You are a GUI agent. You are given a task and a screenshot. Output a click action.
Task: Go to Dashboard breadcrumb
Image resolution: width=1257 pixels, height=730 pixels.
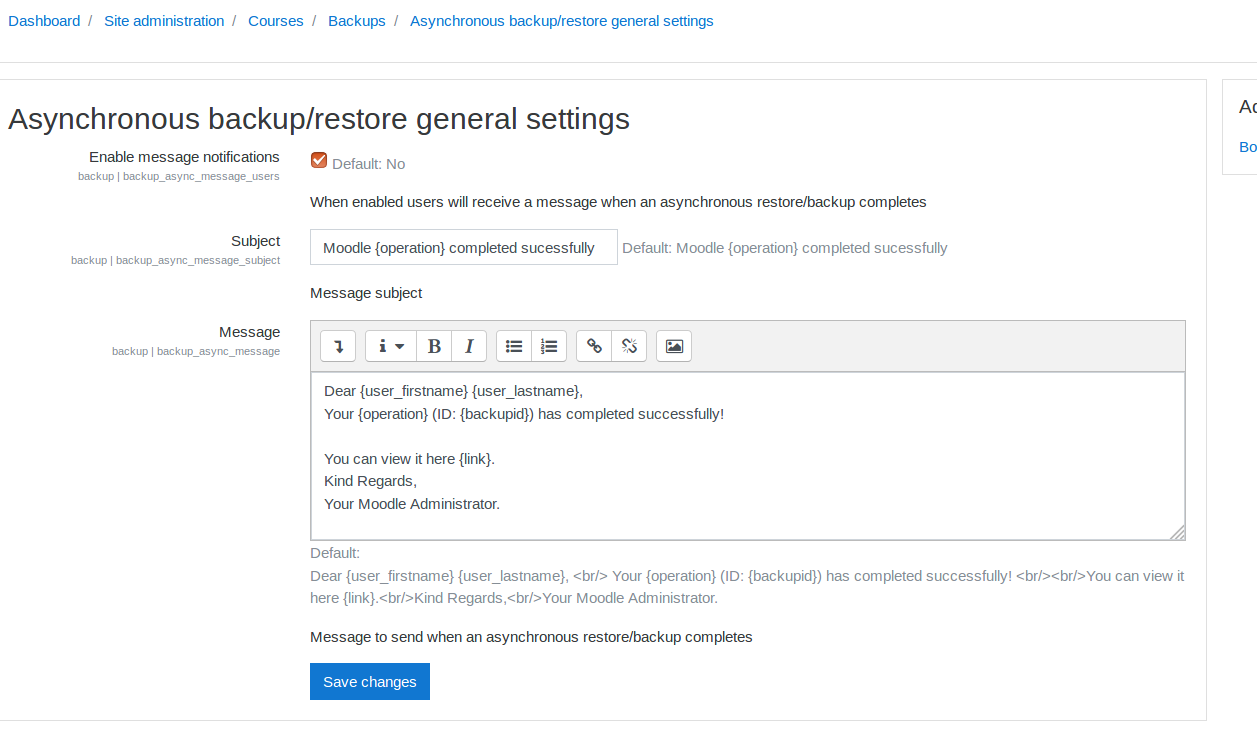pyautogui.click(x=44, y=21)
